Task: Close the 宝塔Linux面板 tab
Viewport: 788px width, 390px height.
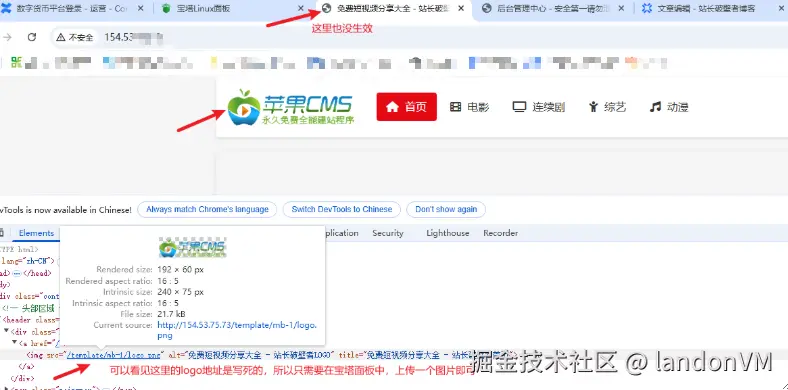Action: [301, 8]
